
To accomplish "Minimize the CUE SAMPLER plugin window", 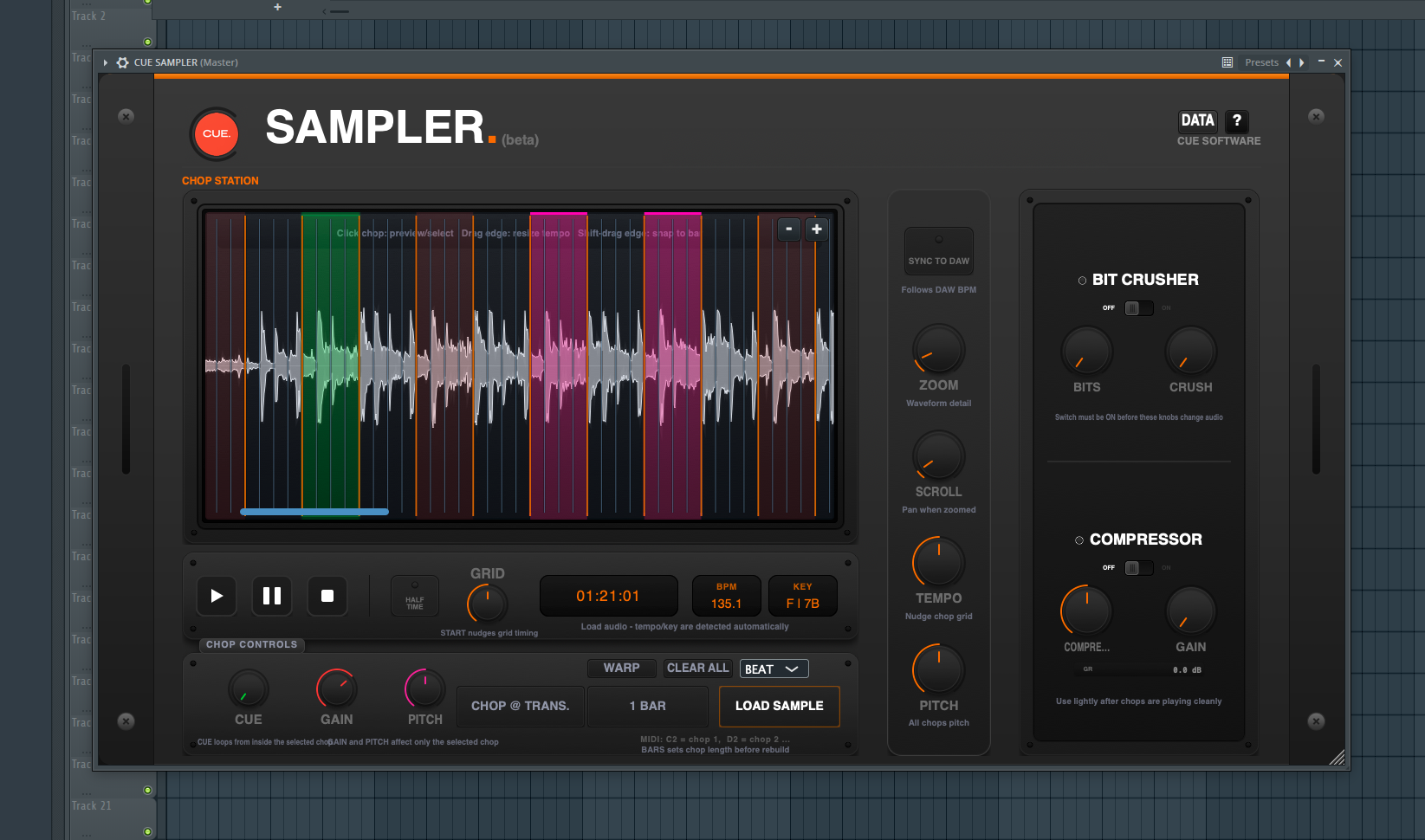I will 1321,61.
